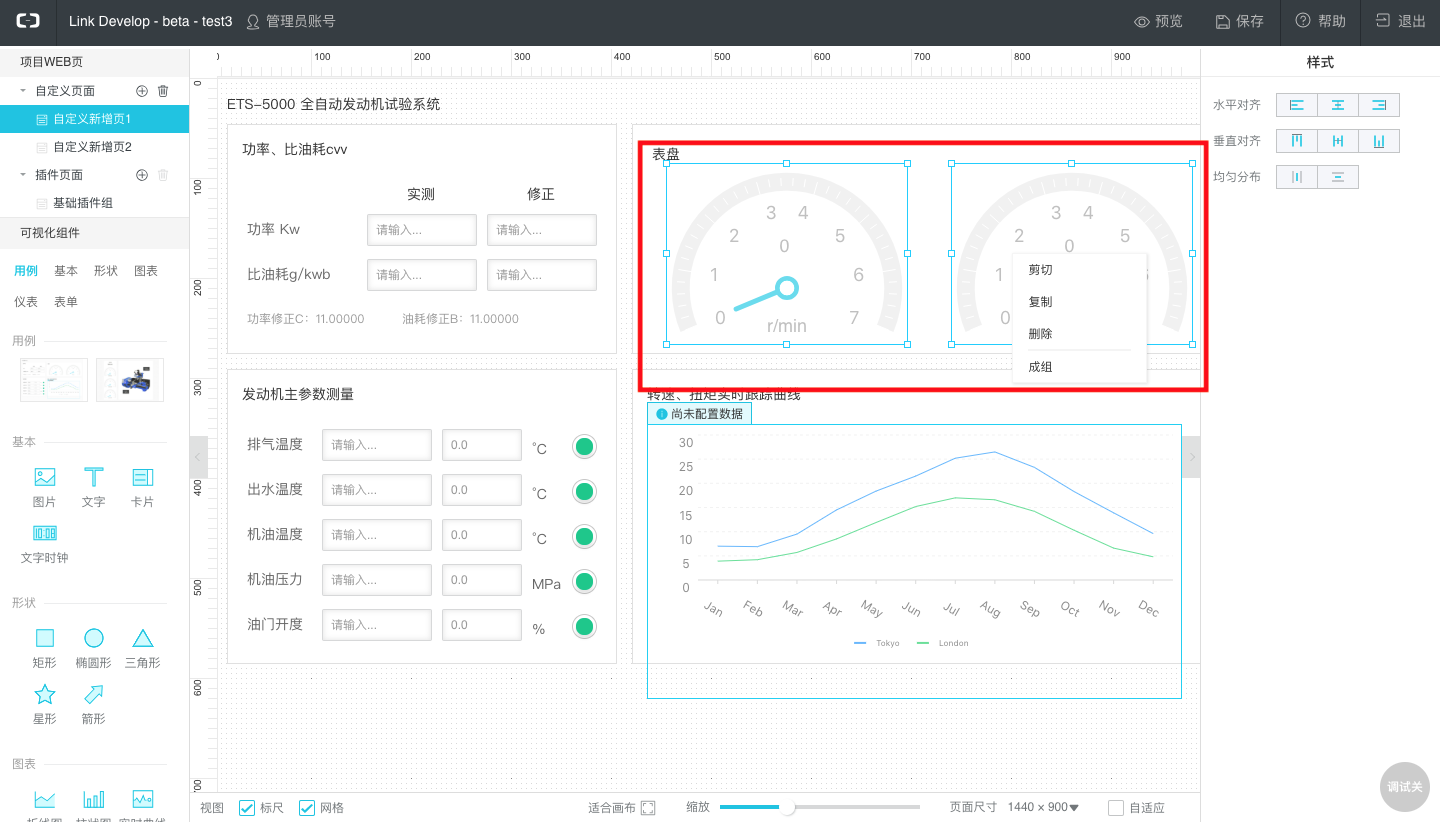Click the 排气温度 green status indicator

[585, 446]
